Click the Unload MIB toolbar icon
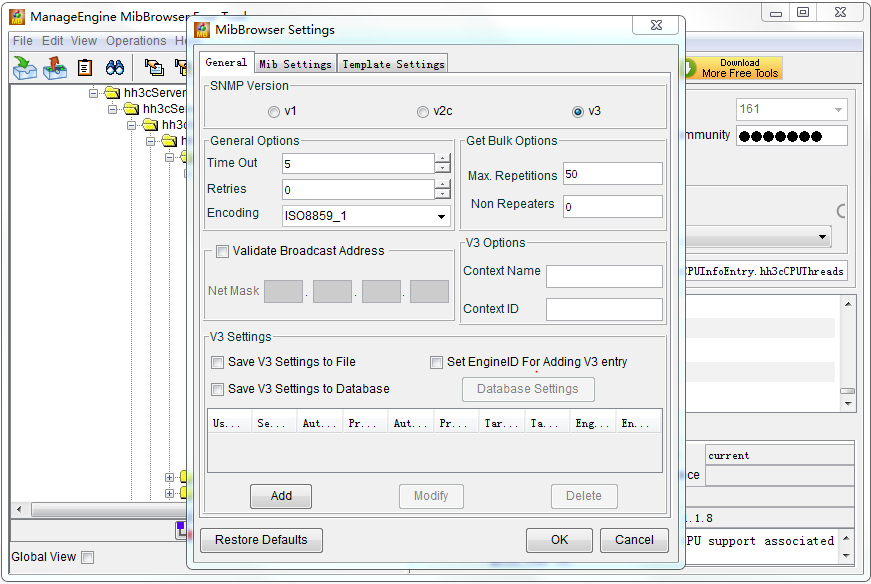Screen dimensions: 871x584 (x=54, y=68)
